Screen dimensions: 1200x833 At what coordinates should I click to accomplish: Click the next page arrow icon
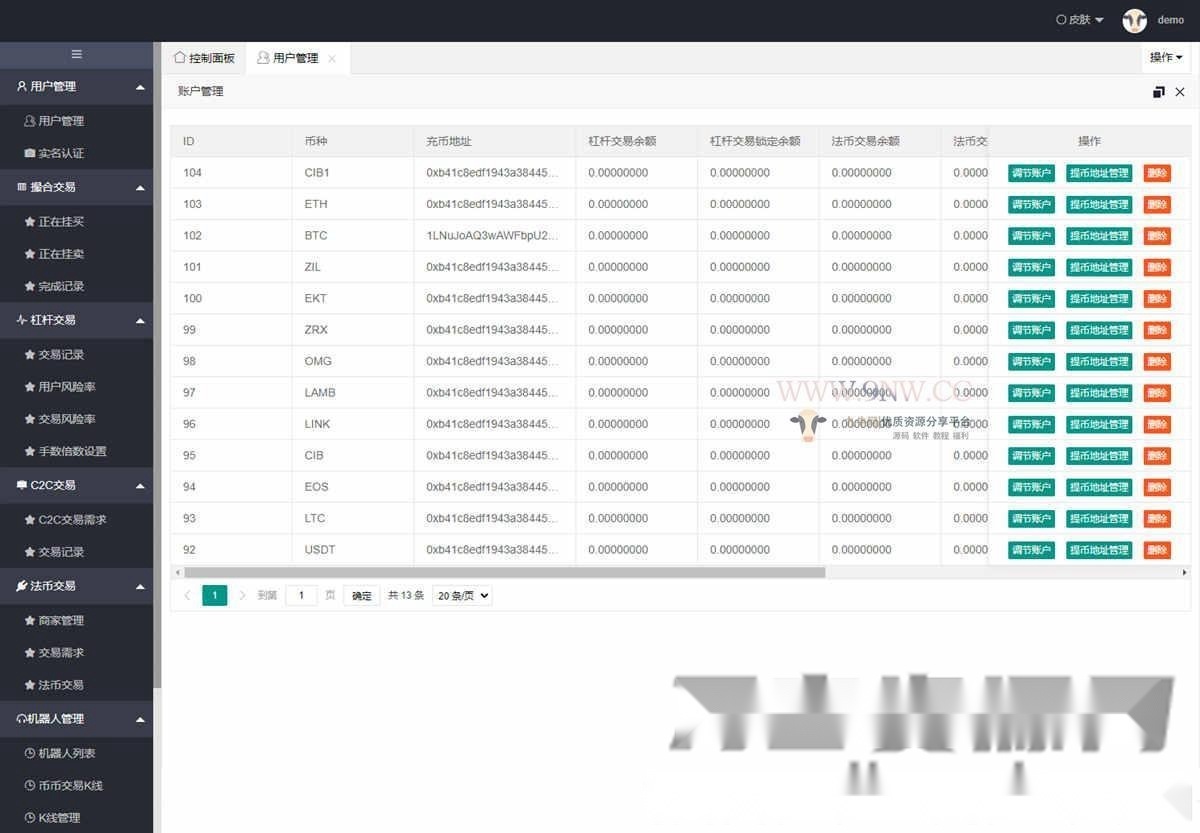point(242,595)
